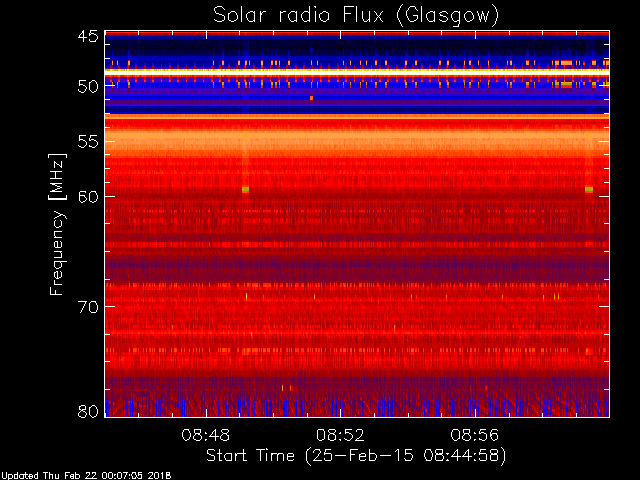The height and width of the screenshot is (480, 640).
Task: Click the Frequency [MHz] axis label
Action: pos(57,224)
